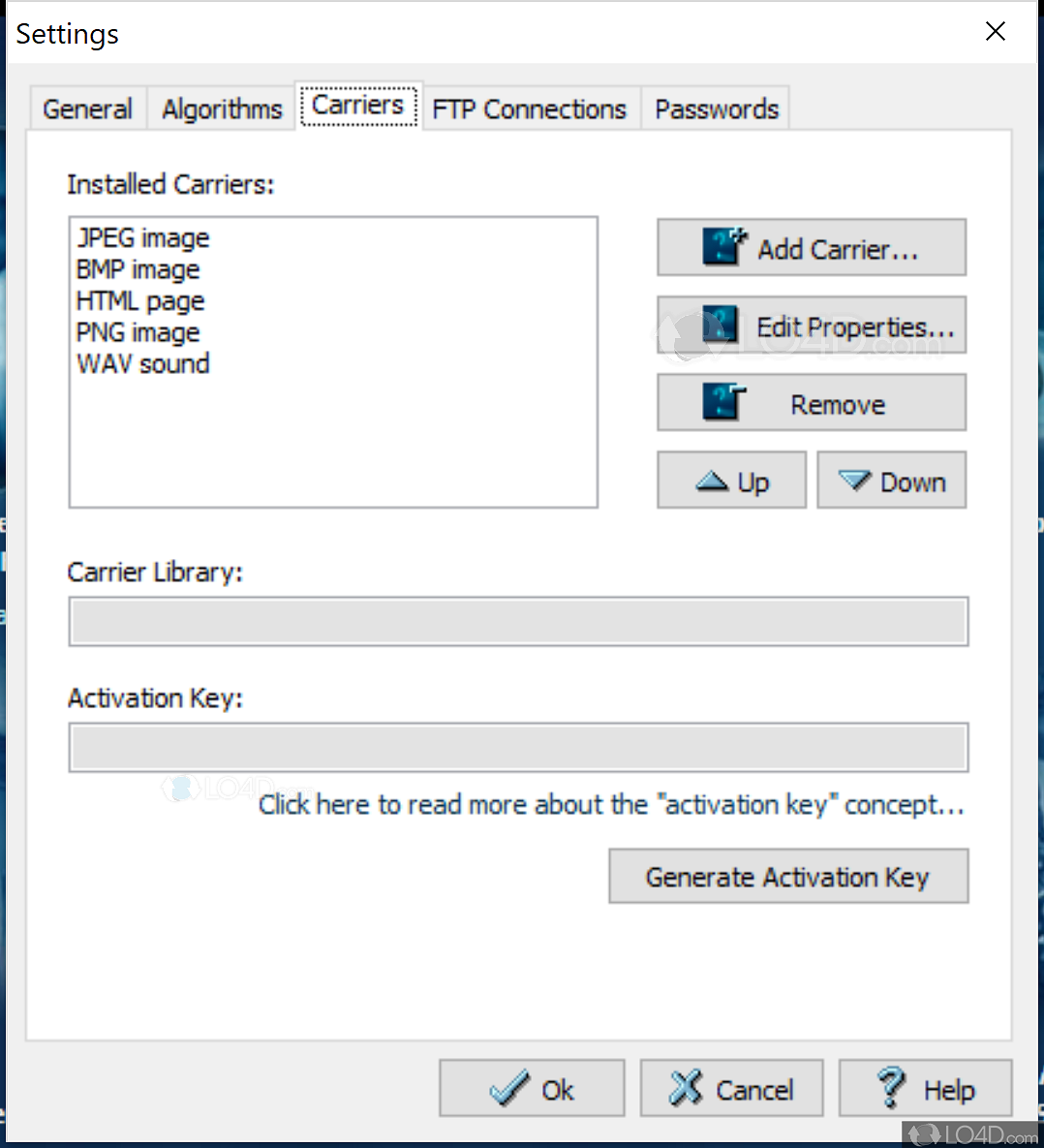Click the Down arrow triangle icon

[854, 481]
